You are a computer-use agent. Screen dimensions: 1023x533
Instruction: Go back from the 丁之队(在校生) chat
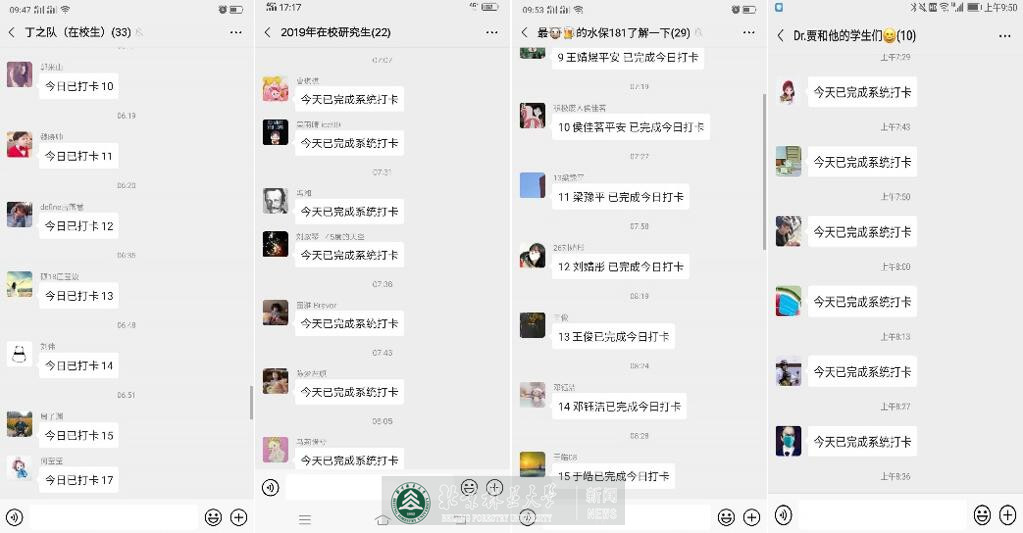click(x=11, y=32)
